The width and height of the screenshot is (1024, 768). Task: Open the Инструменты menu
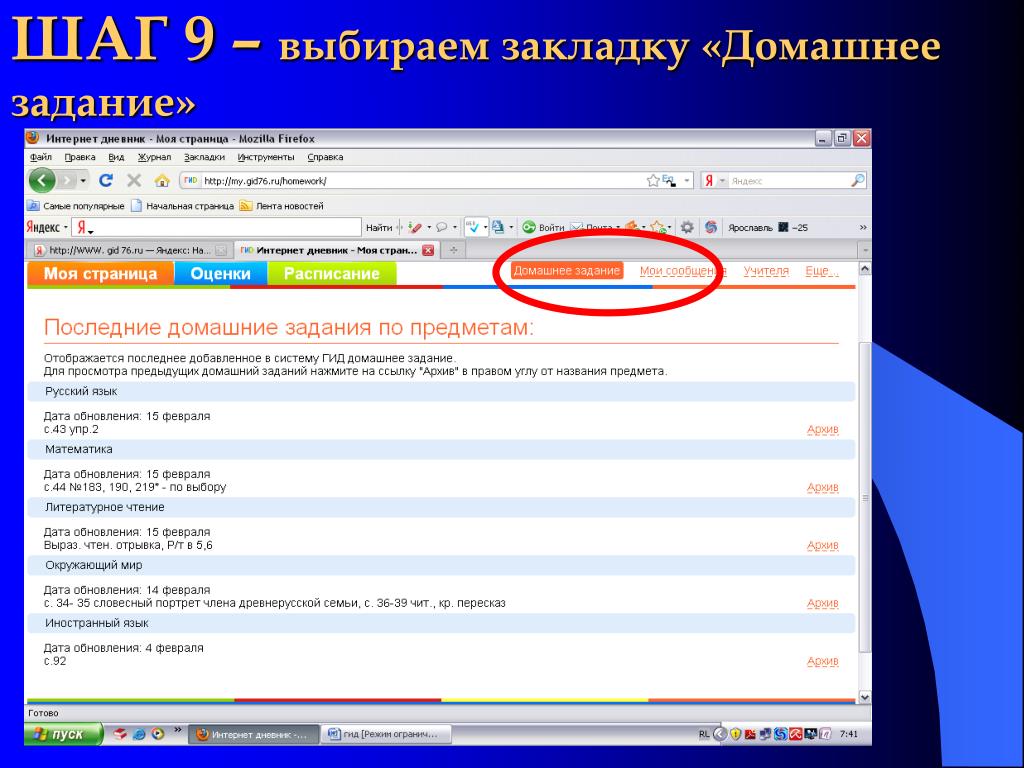click(266, 157)
